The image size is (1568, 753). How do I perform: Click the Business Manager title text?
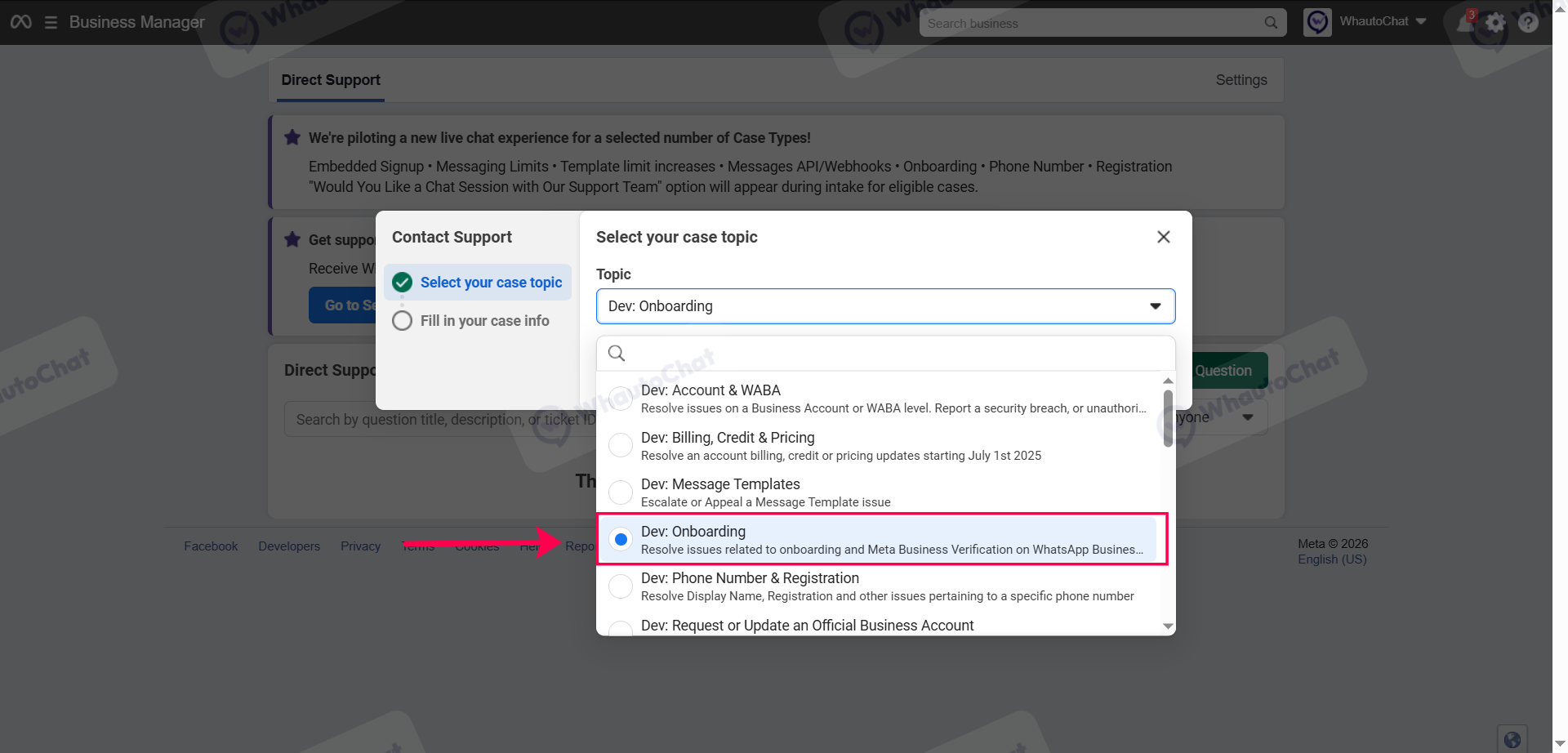point(137,22)
